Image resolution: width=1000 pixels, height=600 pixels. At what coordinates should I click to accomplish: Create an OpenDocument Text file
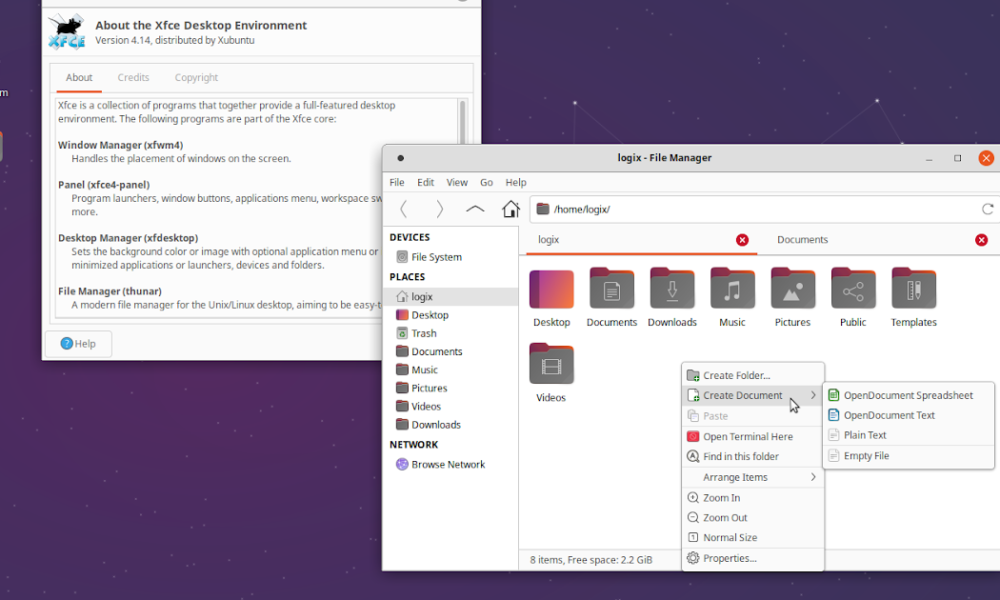908,415
